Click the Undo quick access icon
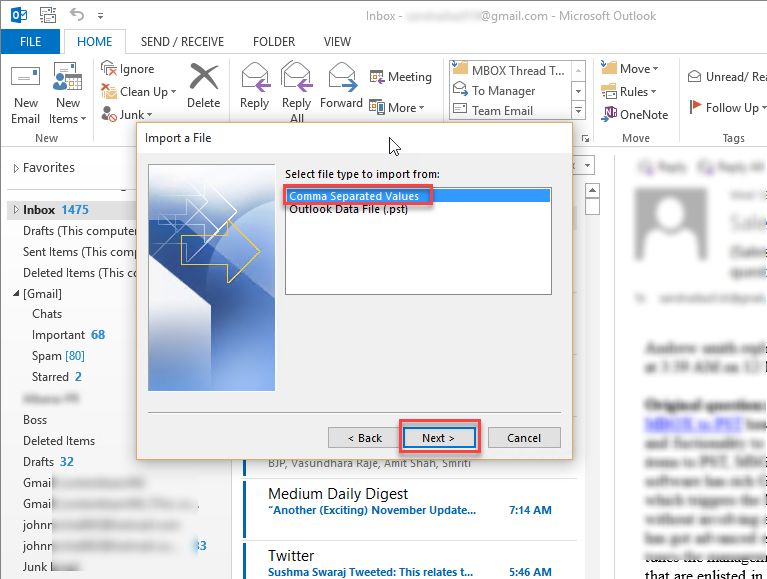Image resolution: width=767 pixels, height=579 pixels. click(76, 14)
